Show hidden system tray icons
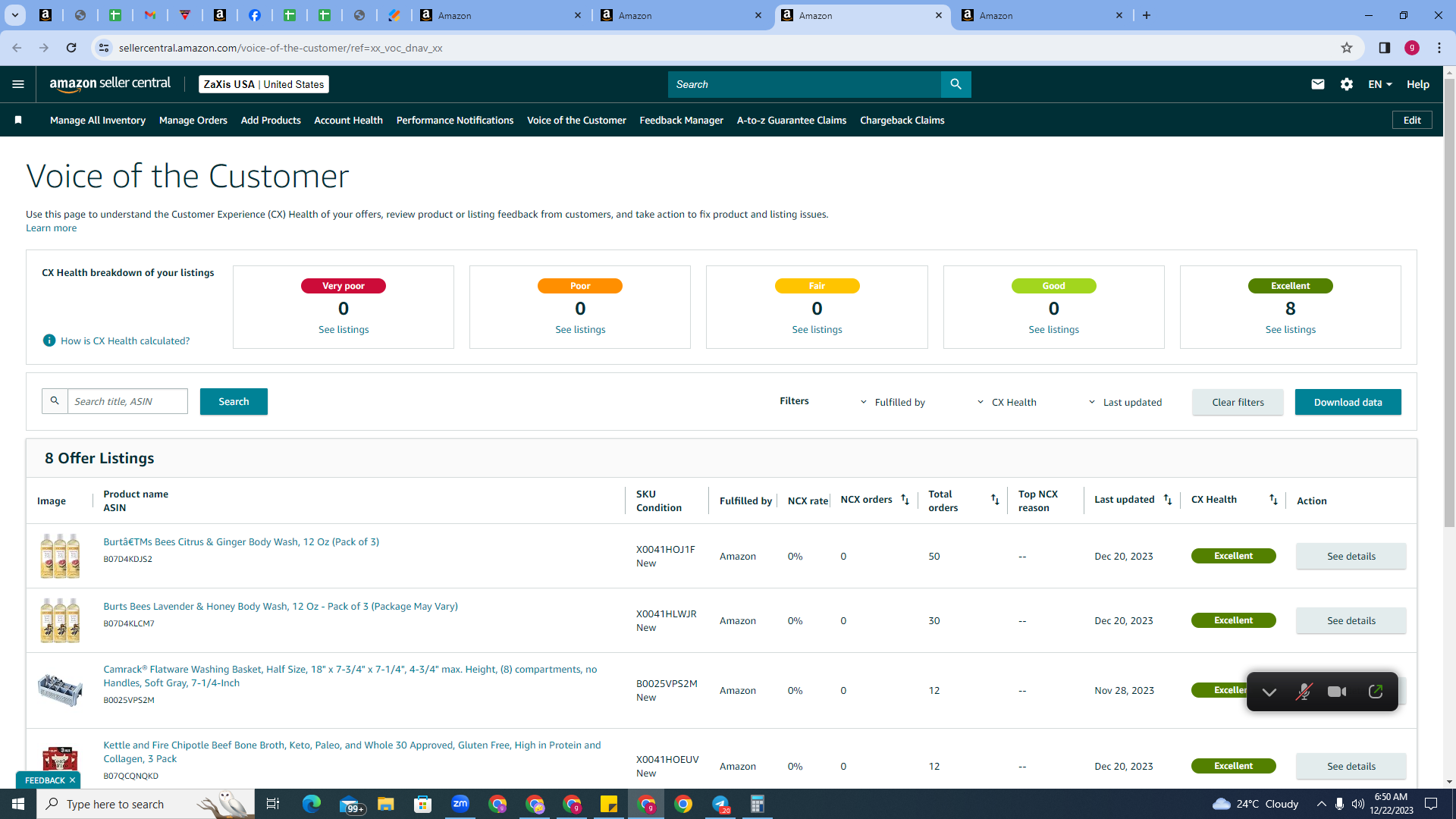Image resolution: width=1456 pixels, height=819 pixels. 1321,804
